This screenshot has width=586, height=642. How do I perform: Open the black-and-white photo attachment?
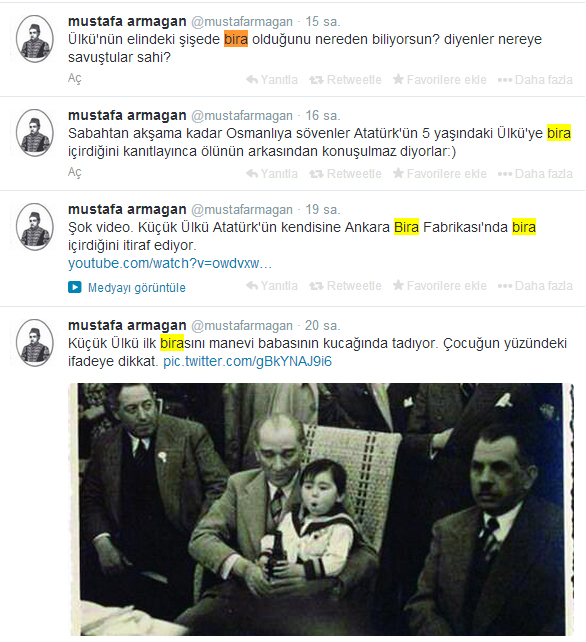pyautogui.click(x=321, y=509)
